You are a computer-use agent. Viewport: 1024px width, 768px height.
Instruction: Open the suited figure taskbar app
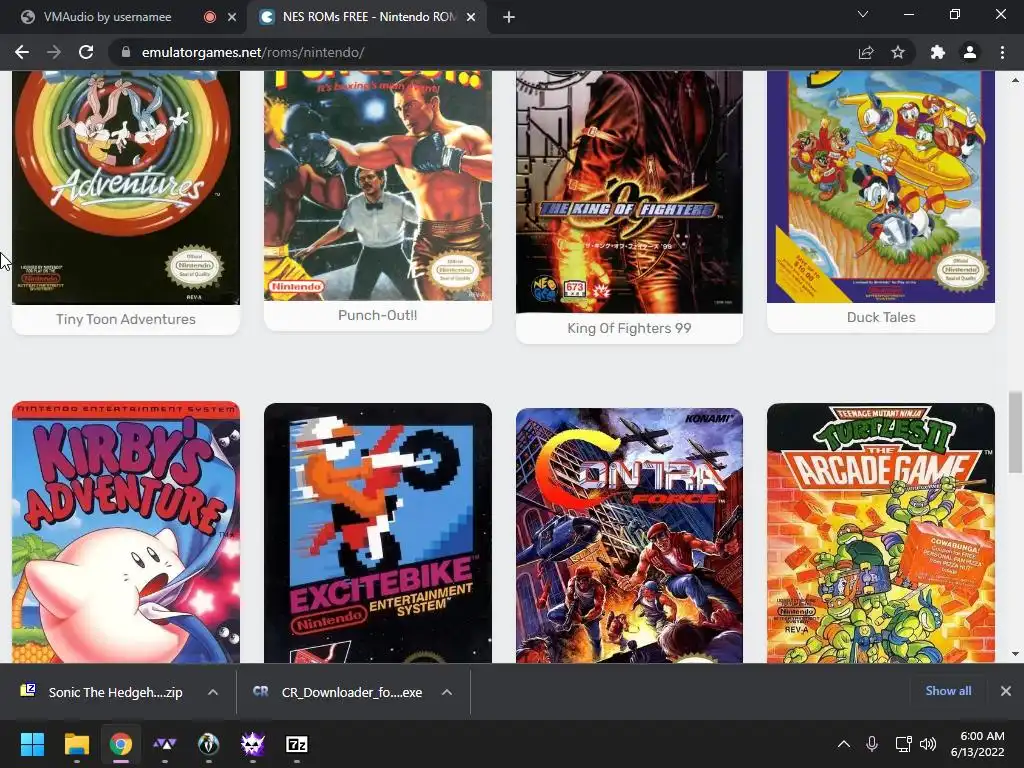208,744
